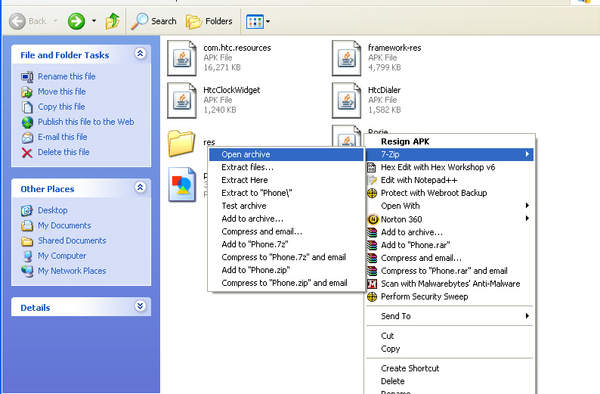Choose Edit with Notepad++
The image size is (600, 394).
[450, 180]
